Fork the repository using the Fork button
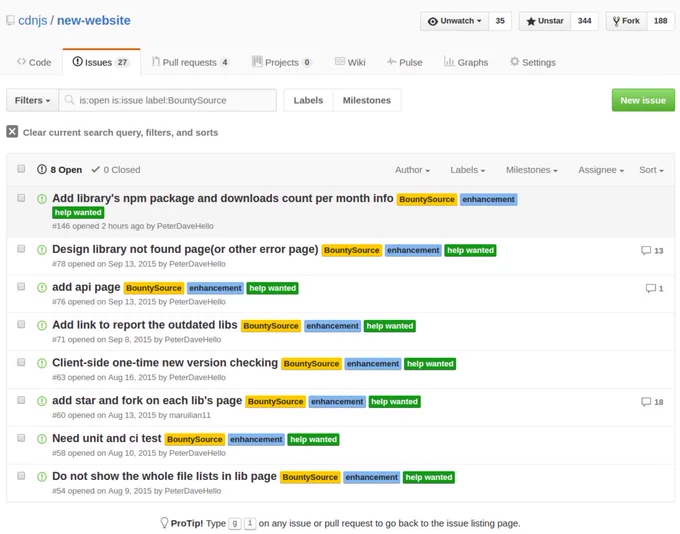This screenshot has width=680, height=534. coord(626,21)
